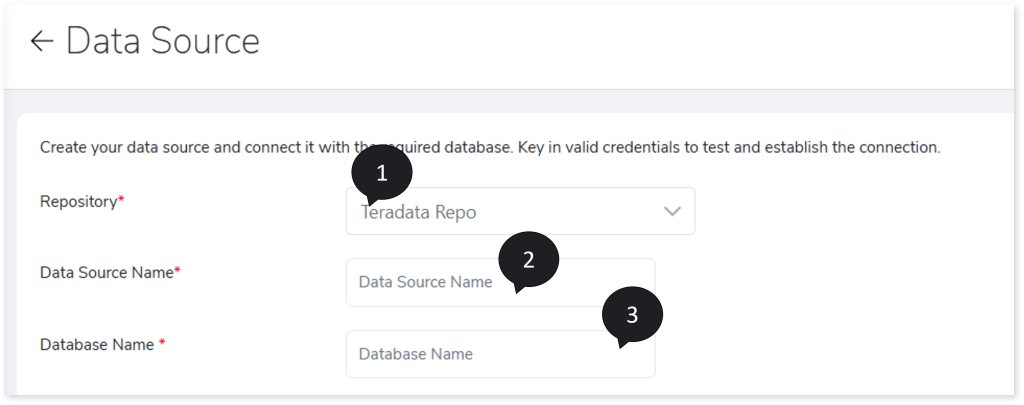The image size is (1024, 405).
Task: Select the Database Name label text
Action: pyautogui.click(x=97, y=344)
